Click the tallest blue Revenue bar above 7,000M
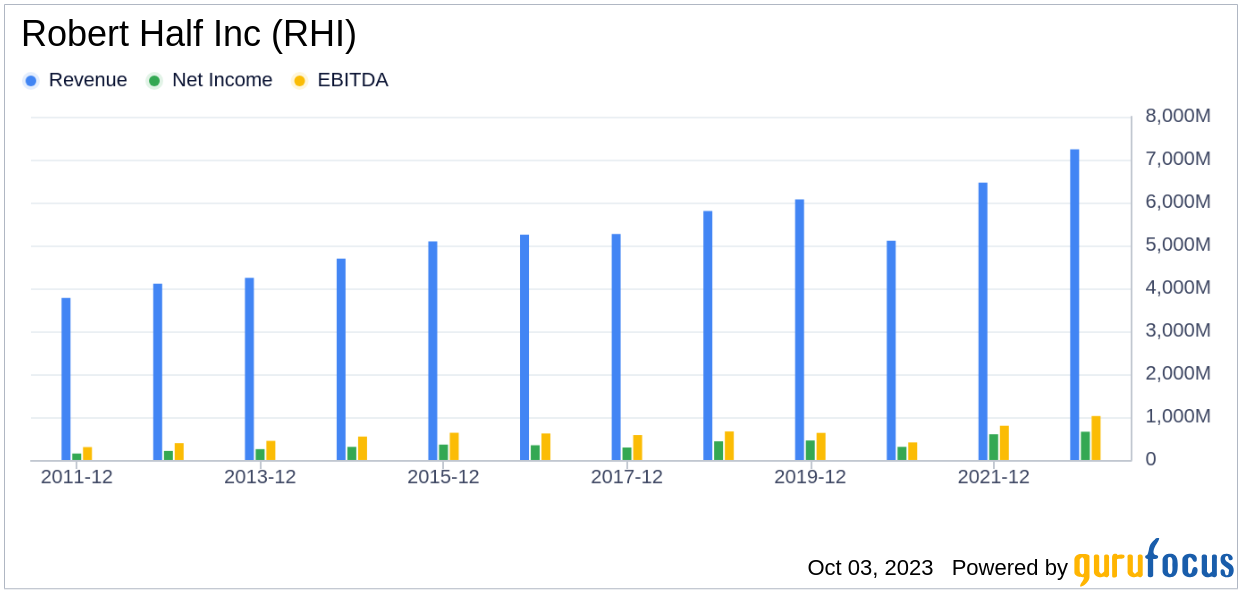 click(x=1075, y=305)
